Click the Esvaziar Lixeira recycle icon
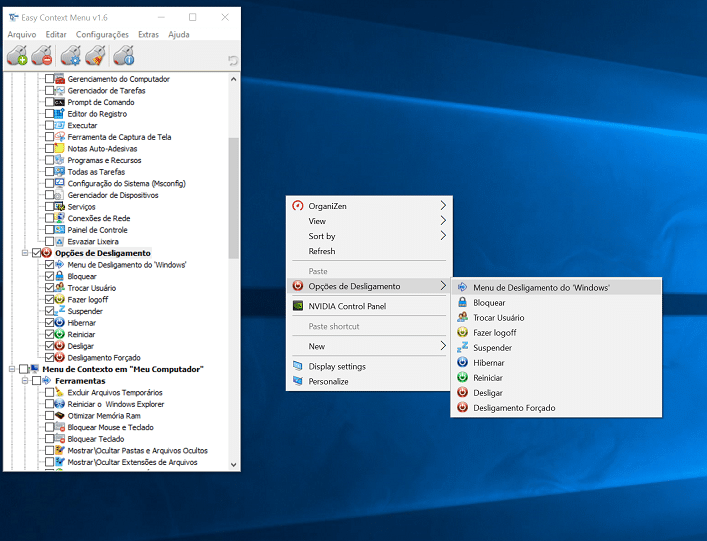 click(x=60, y=242)
